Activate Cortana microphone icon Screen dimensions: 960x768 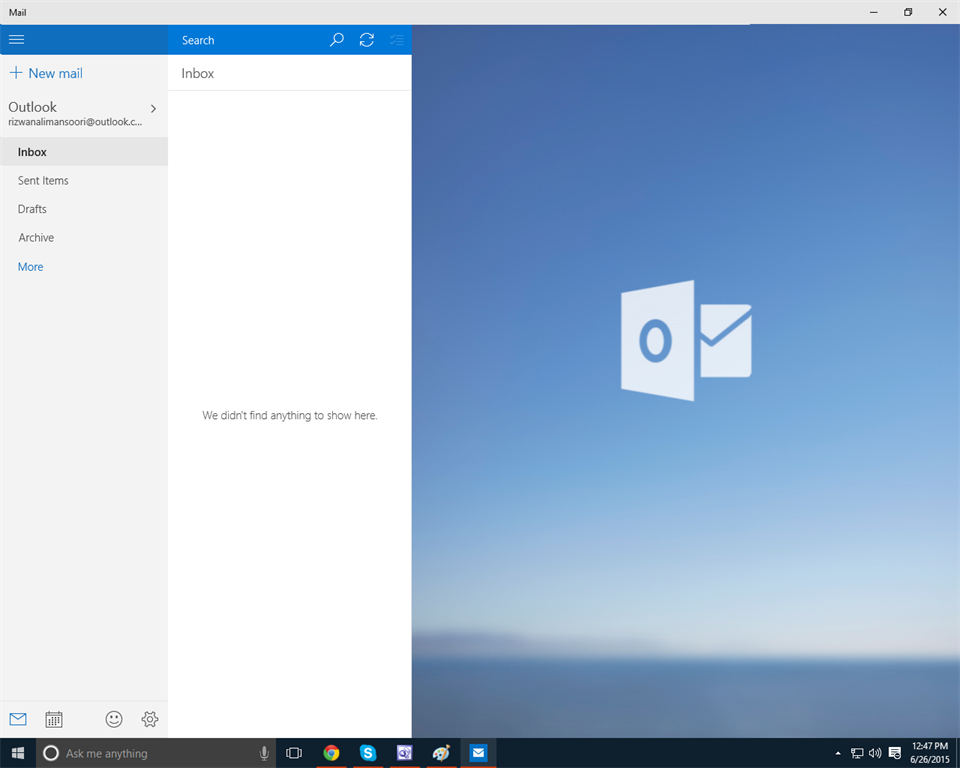pos(264,753)
